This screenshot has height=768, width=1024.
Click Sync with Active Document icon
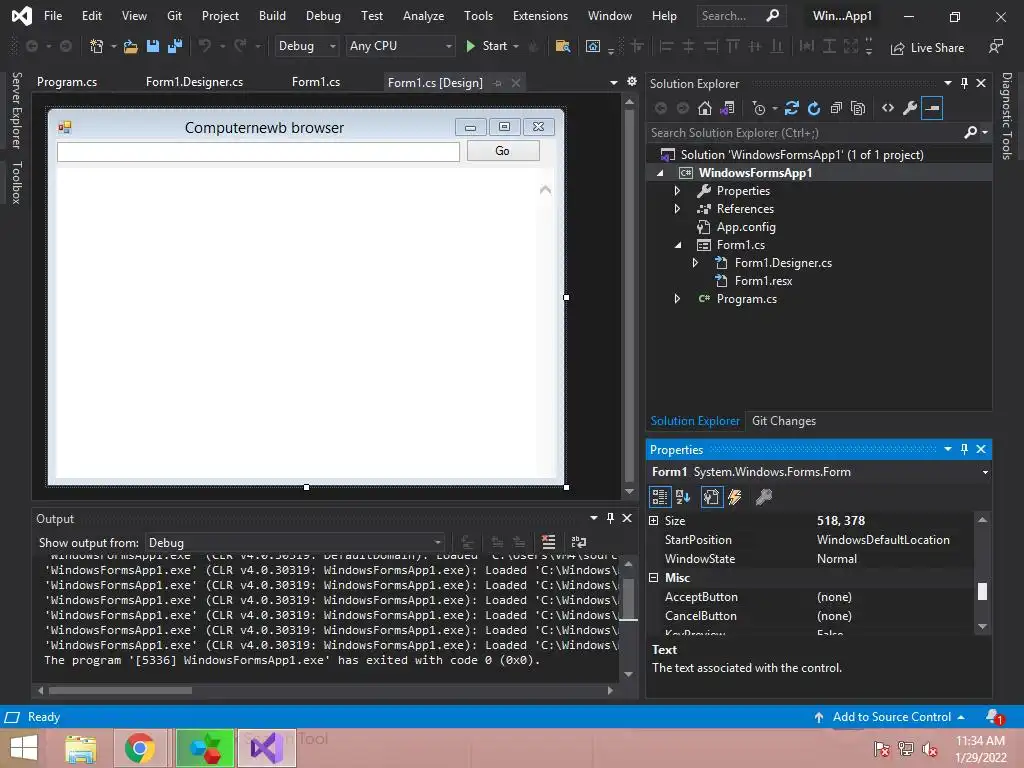click(x=792, y=108)
